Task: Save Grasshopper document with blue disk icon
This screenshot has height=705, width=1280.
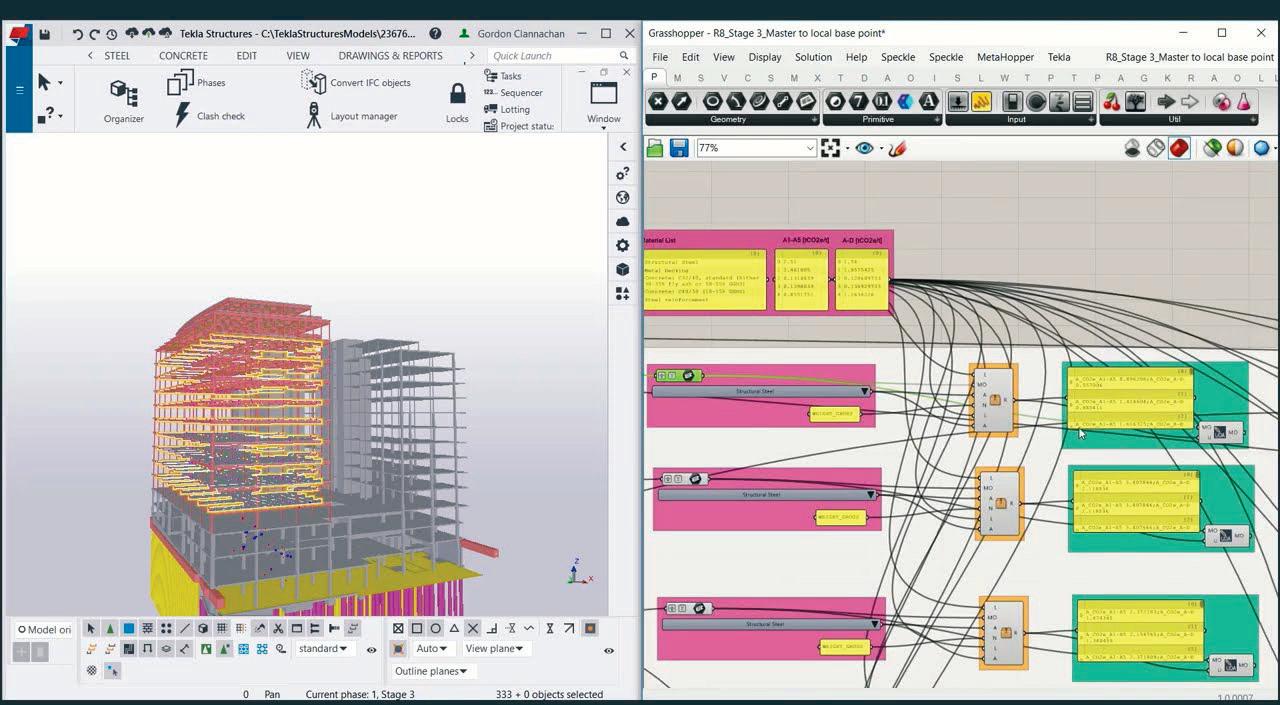Action: pyautogui.click(x=679, y=148)
